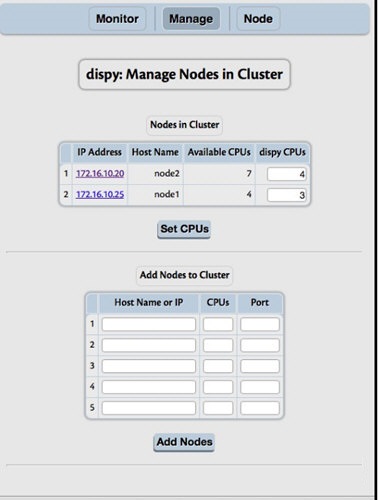
Task: Edit dispy CPUs field for node1
Action: click(287, 195)
